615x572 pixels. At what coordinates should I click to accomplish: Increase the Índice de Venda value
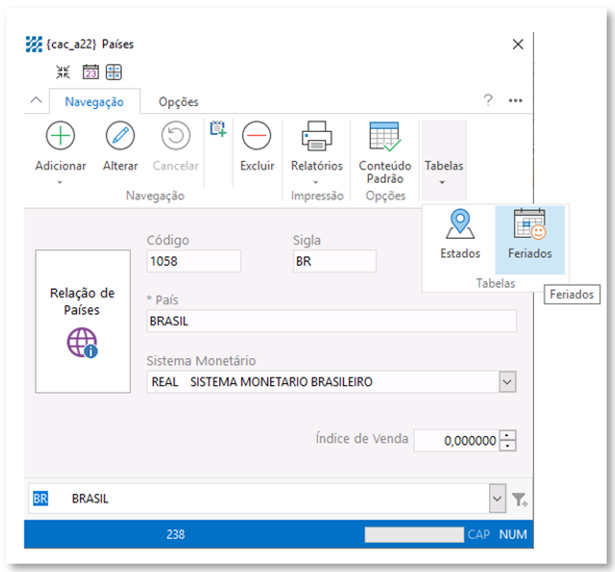[508, 435]
